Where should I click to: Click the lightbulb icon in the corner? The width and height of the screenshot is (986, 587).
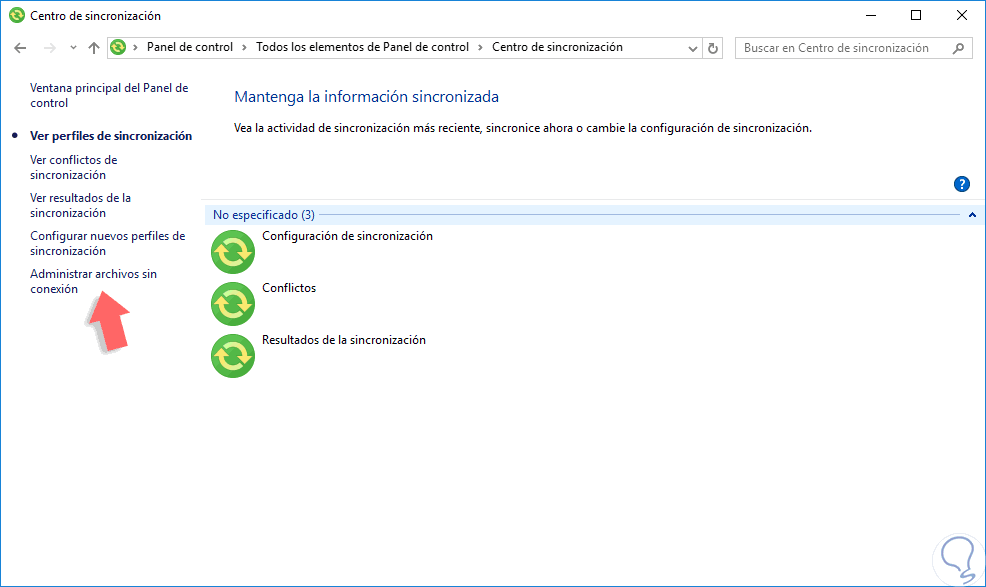pyautogui.click(x=957, y=559)
